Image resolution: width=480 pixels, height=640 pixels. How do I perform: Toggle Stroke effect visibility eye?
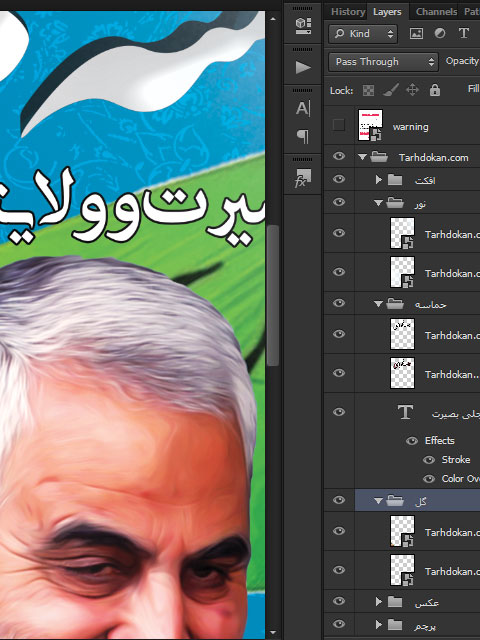(429, 460)
